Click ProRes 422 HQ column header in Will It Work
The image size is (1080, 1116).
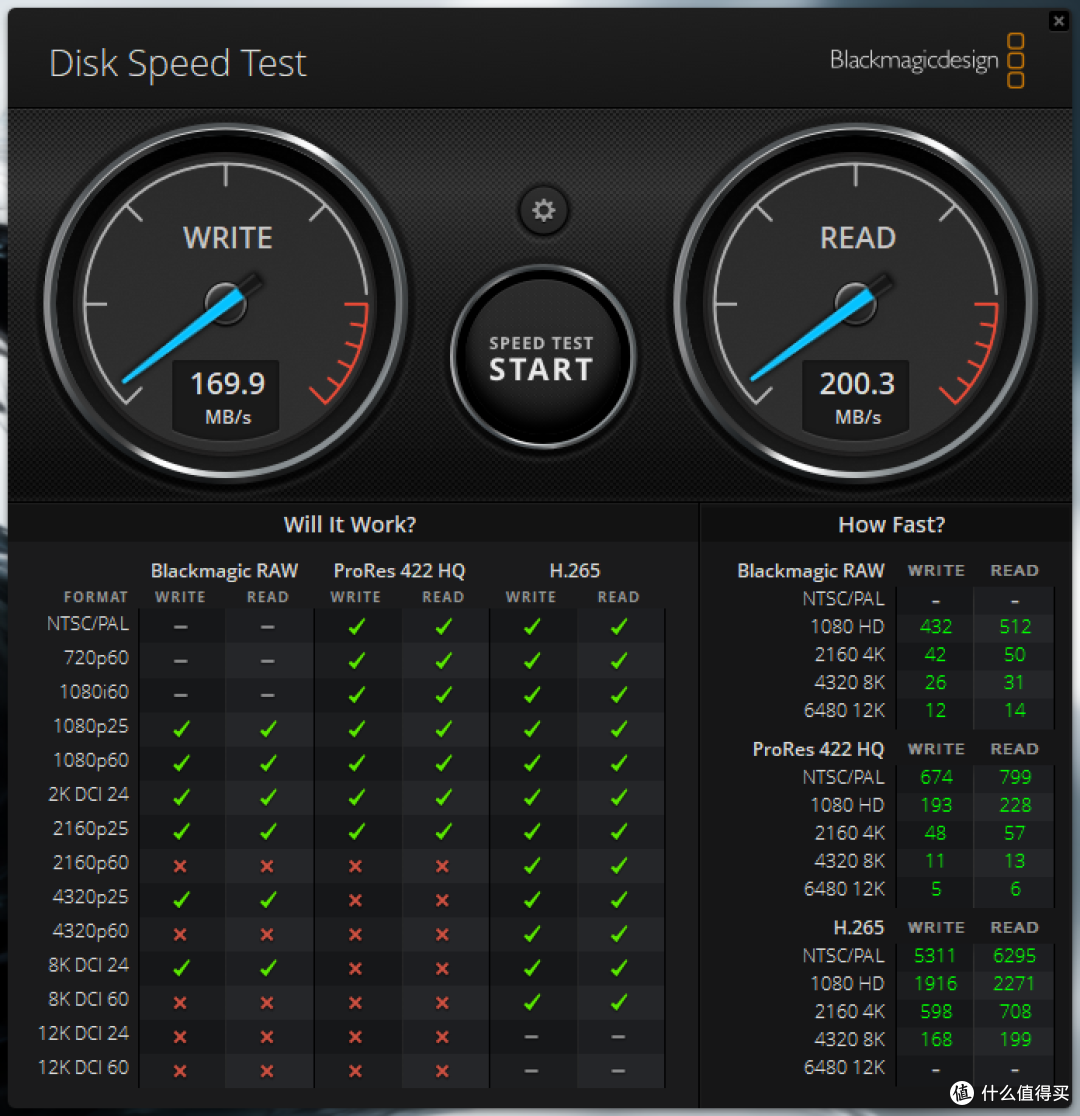click(x=399, y=571)
